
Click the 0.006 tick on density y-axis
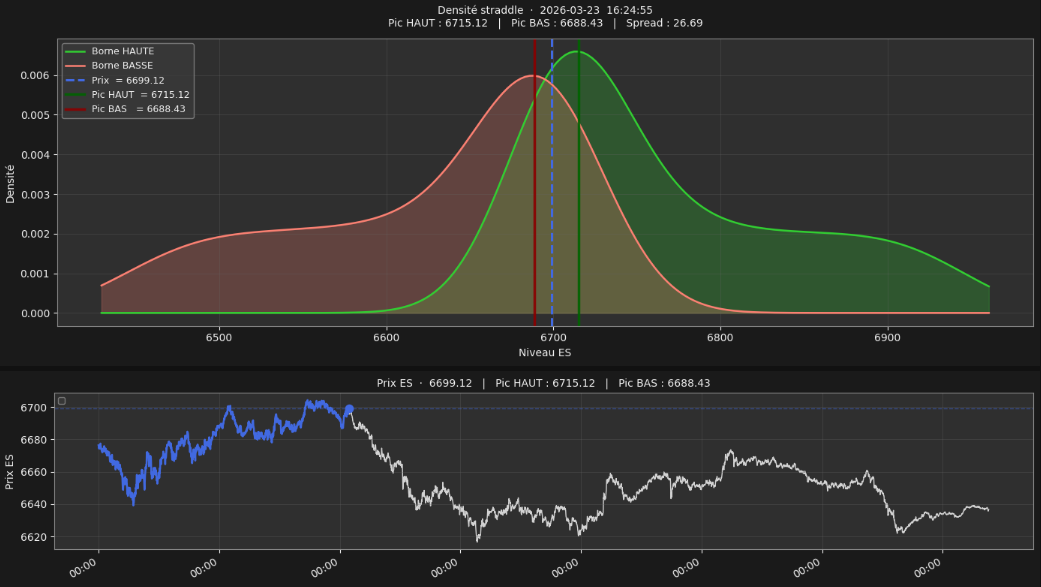[x=35, y=76]
